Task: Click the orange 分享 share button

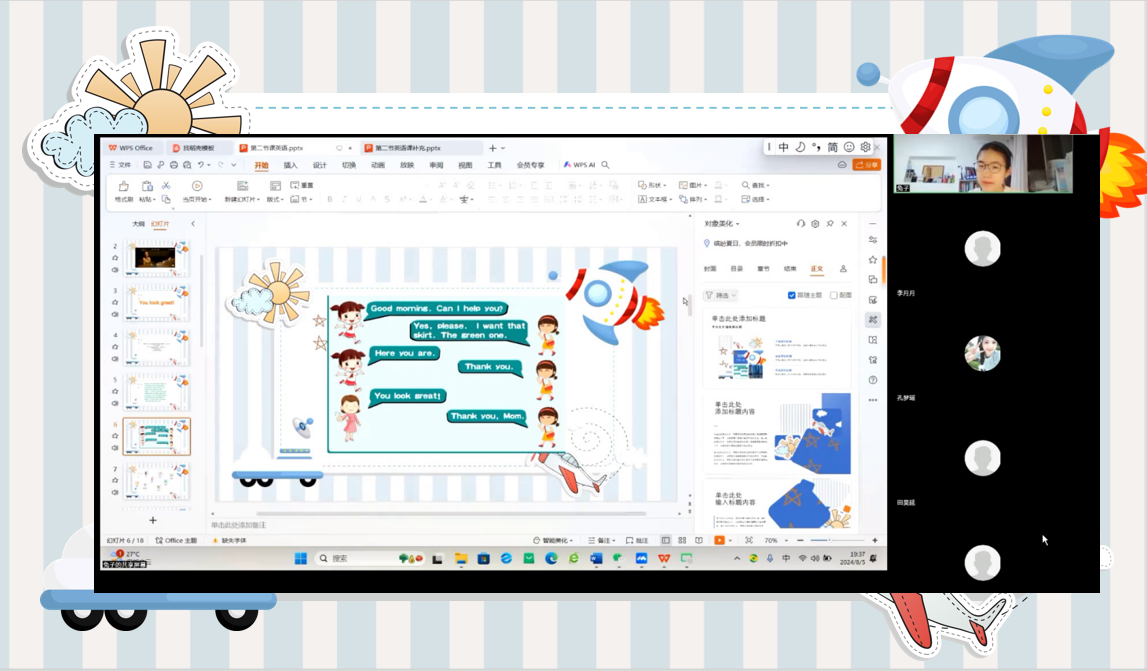Action: pos(867,165)
